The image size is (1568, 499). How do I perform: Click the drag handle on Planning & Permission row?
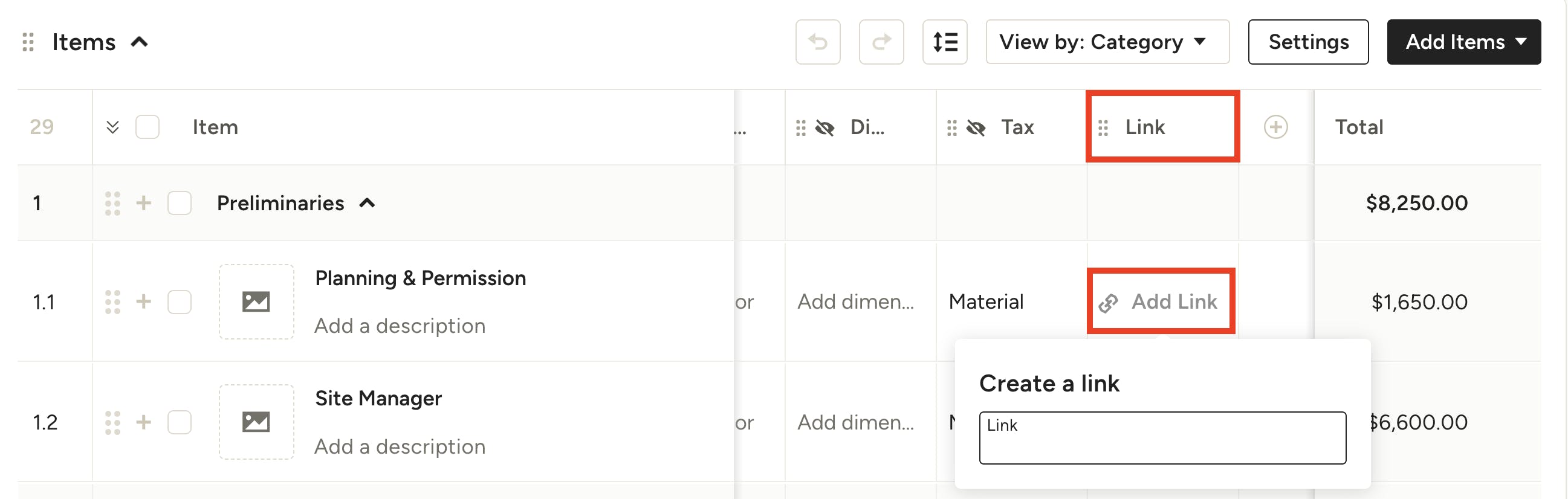pyautogui.click(x=112, y=302)
